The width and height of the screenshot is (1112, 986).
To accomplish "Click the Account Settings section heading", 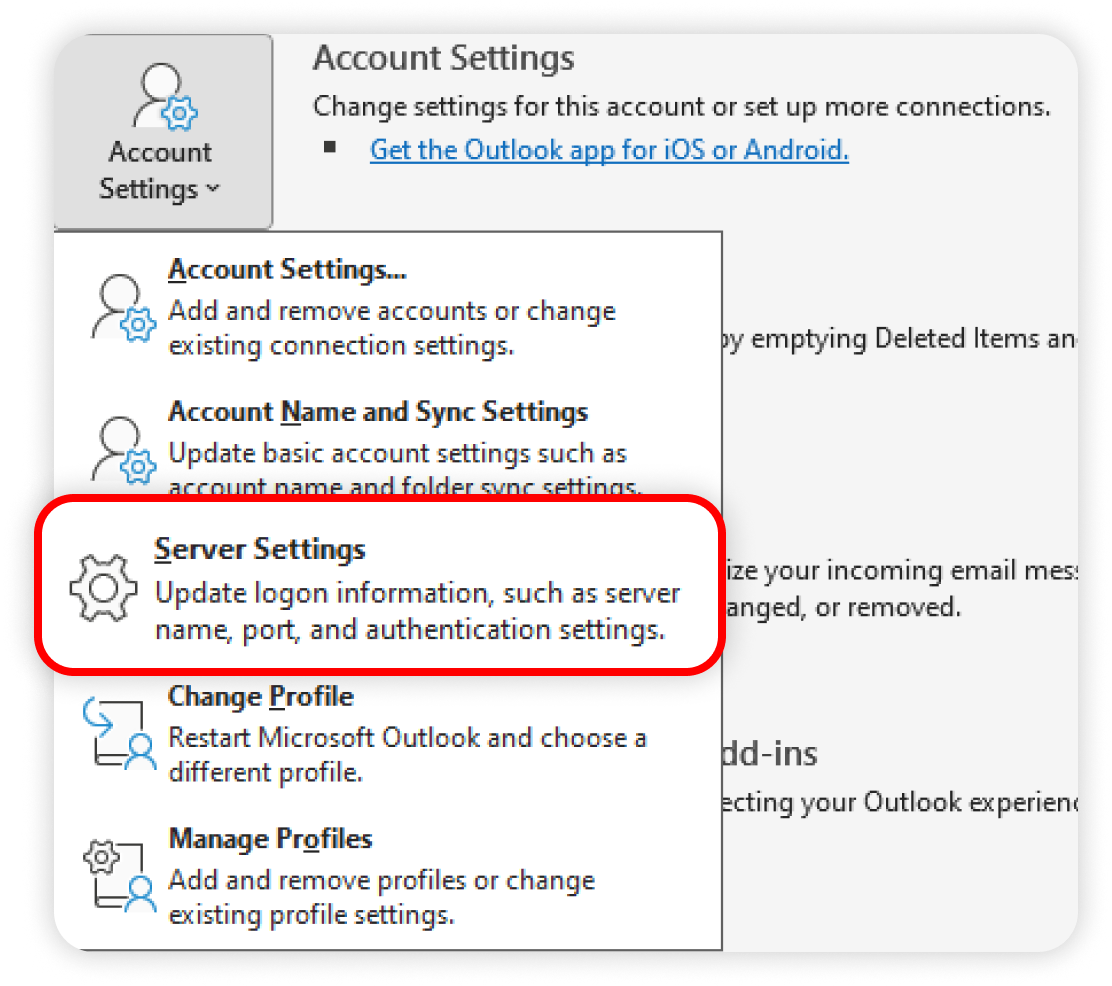I will pos(443,58).
